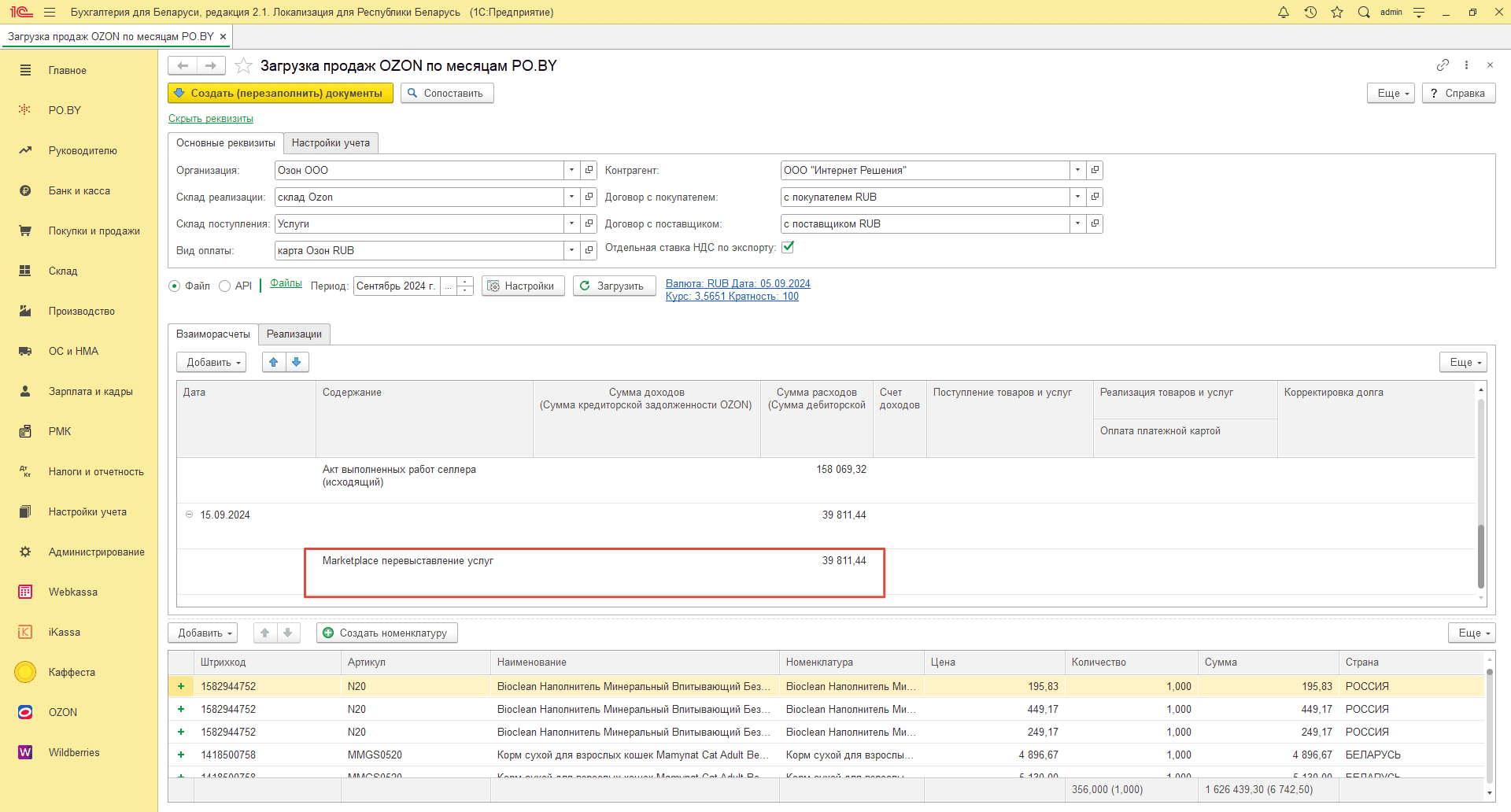Screen dimensions: 1511x812
Task: Open favorites star in title bar
Action: (1337, 12)
